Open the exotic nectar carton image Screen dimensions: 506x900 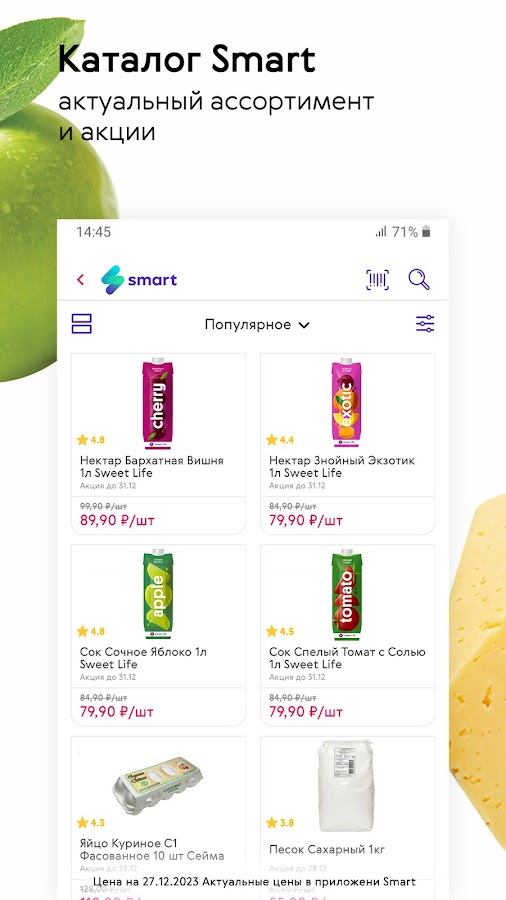point(348,404)
